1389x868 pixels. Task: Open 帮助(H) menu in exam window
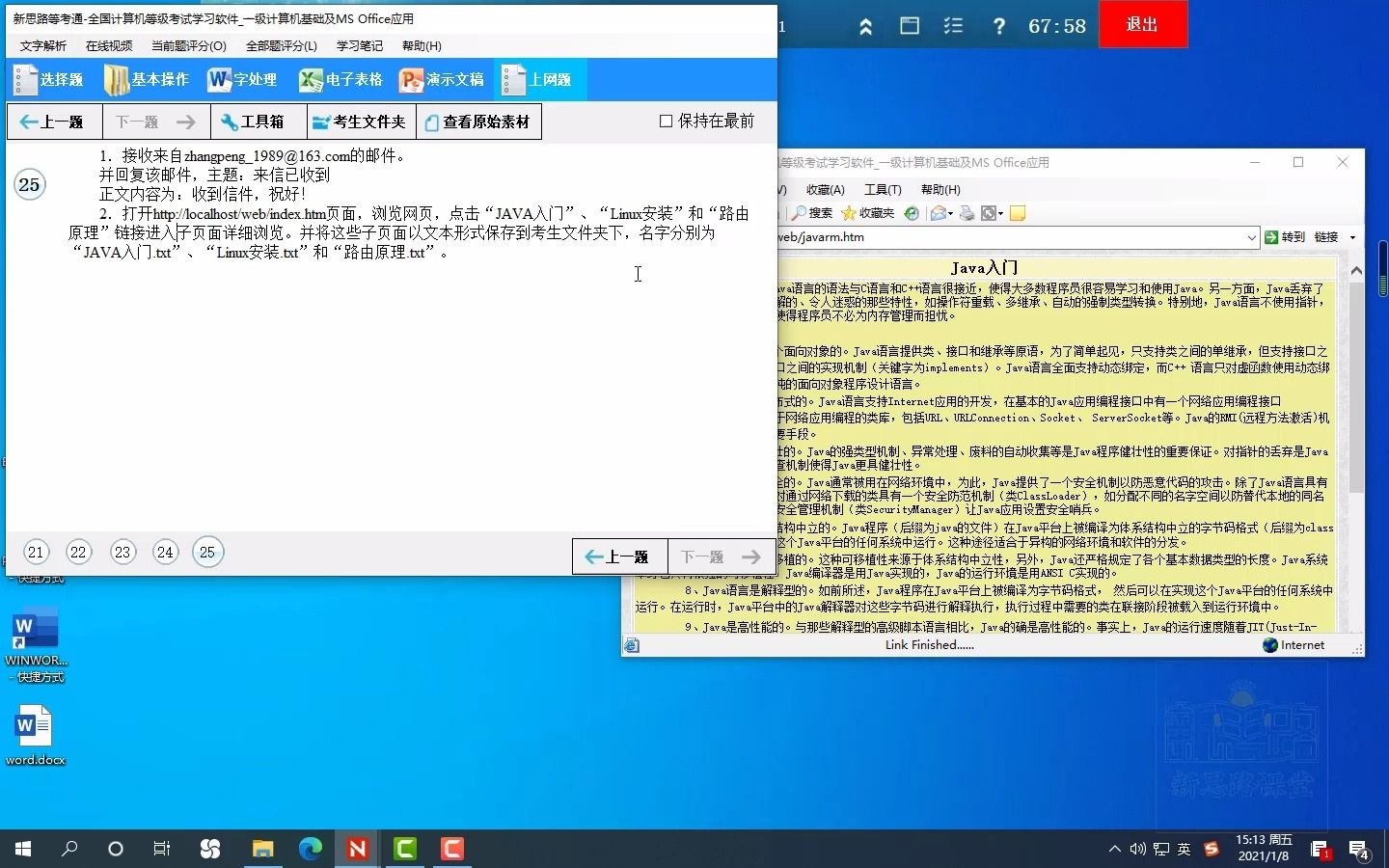(422, 46)
